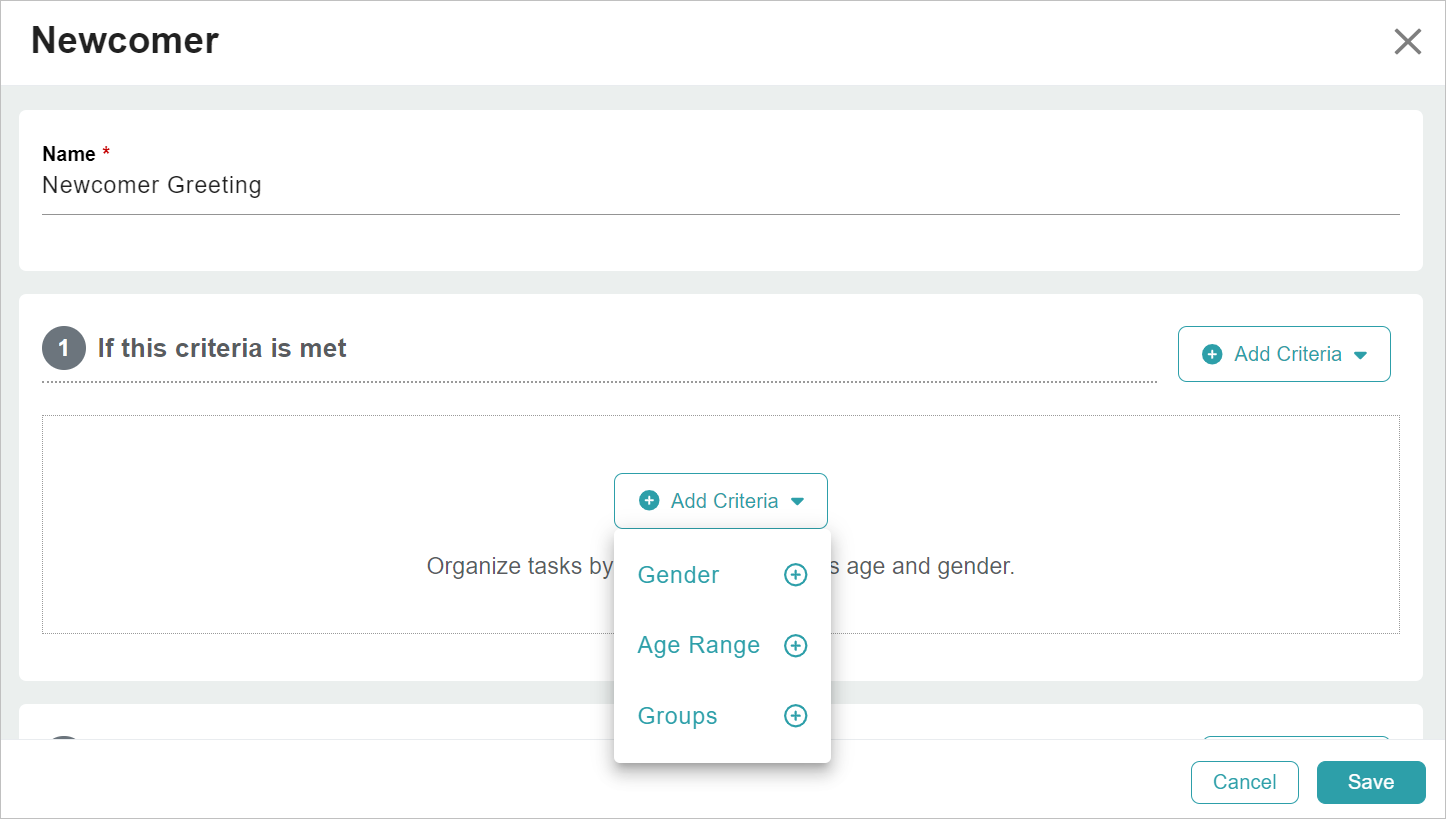Select Gender from the criteria menu
Viewport: 1446px width, 819px height.
(678, 574)
